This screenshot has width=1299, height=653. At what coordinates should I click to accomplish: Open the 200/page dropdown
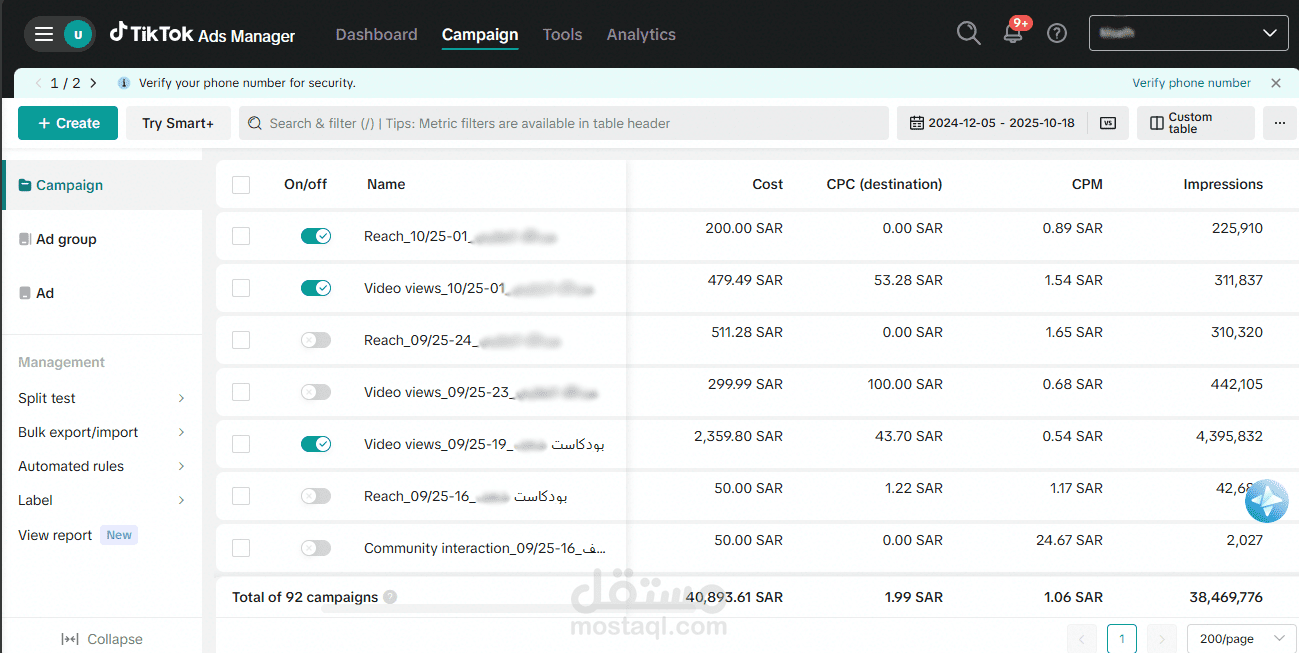(1241, 638)
